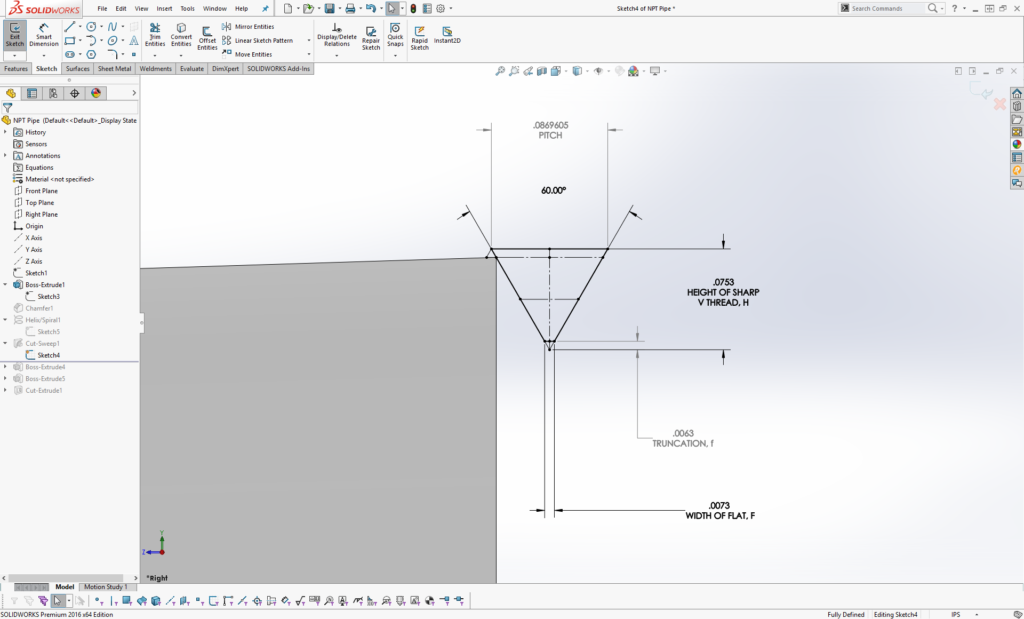Choose the Trim Entities tool
The image size is (1024, 619).
[155, 35]
